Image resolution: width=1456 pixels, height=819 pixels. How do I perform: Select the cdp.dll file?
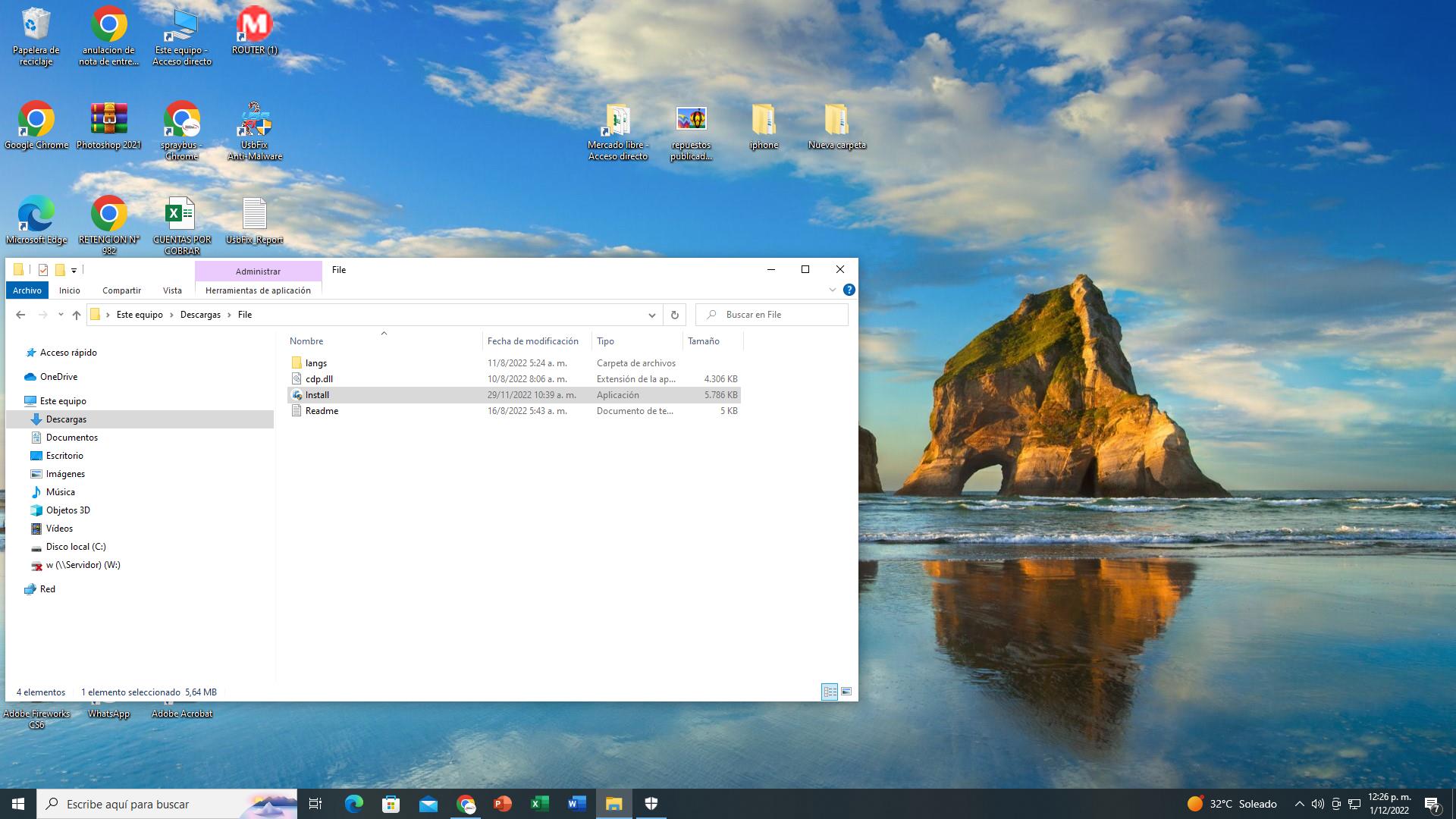click(318, 379)
